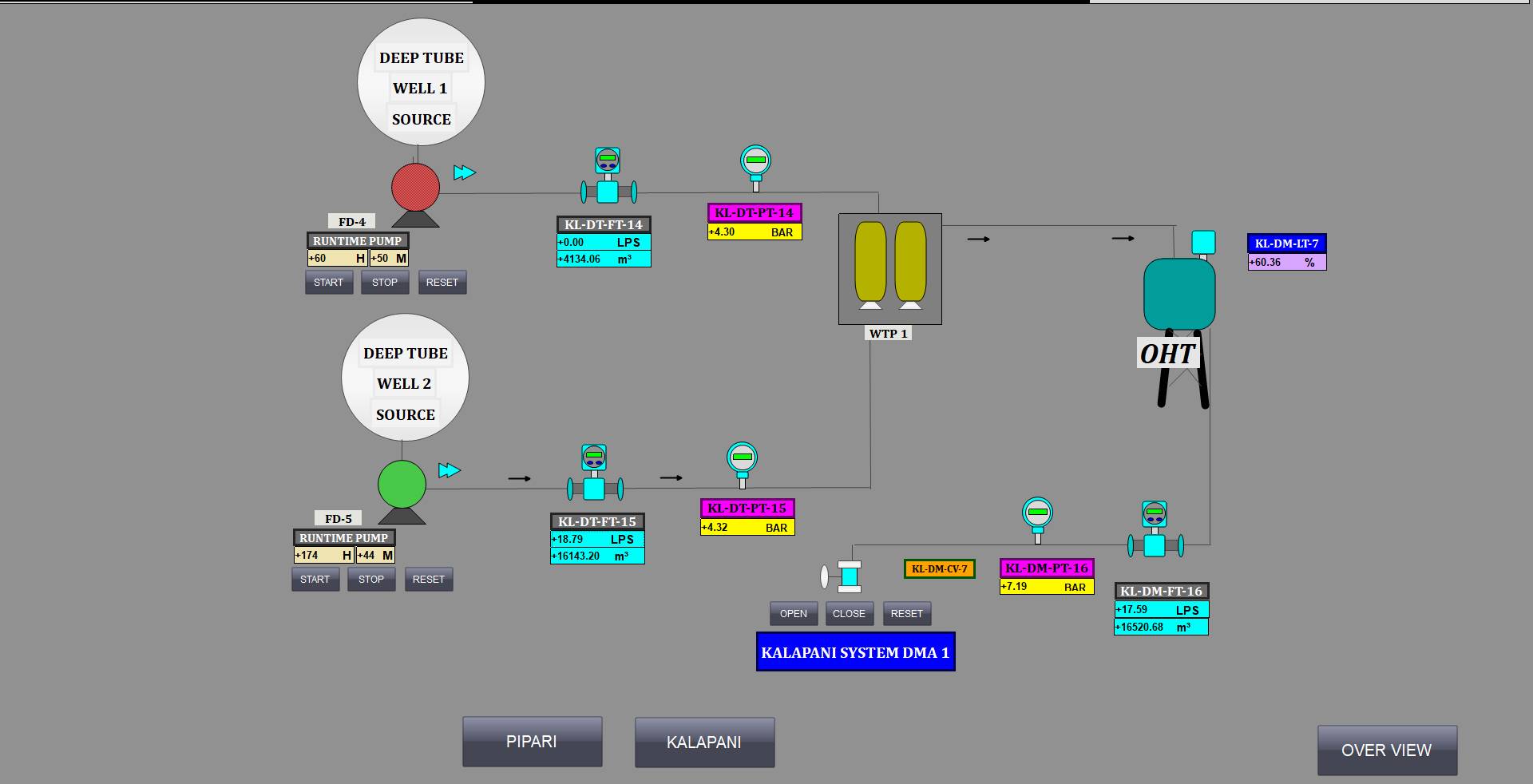Click the KL-DM-LT-7 level percentage field
The image size is (1533, 784).
point(1286,262)
